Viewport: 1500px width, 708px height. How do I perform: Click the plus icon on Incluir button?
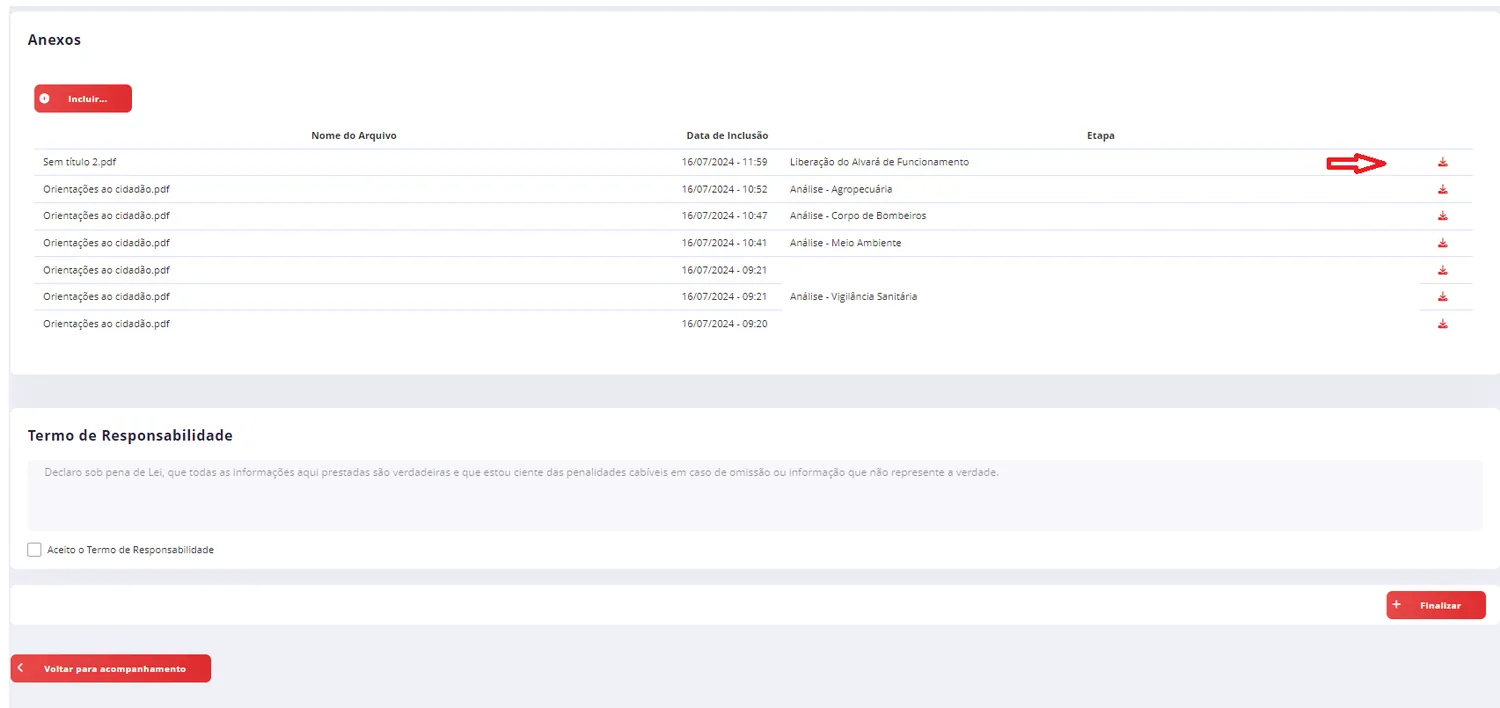45,99
